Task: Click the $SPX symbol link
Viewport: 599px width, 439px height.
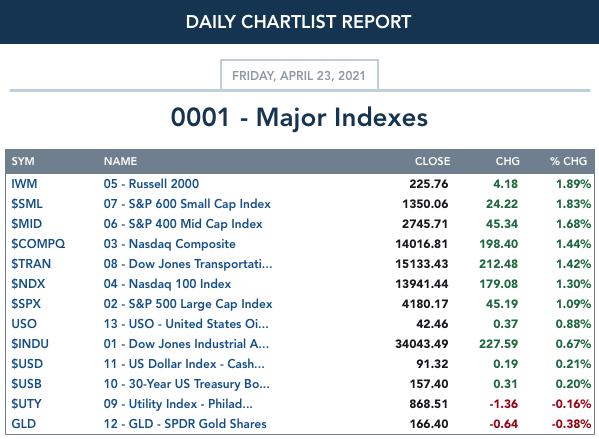Action: pos(26,304)
